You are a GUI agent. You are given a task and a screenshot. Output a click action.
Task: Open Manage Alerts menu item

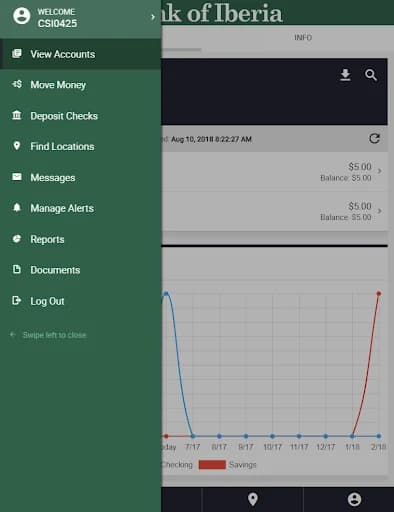point(81,208)
